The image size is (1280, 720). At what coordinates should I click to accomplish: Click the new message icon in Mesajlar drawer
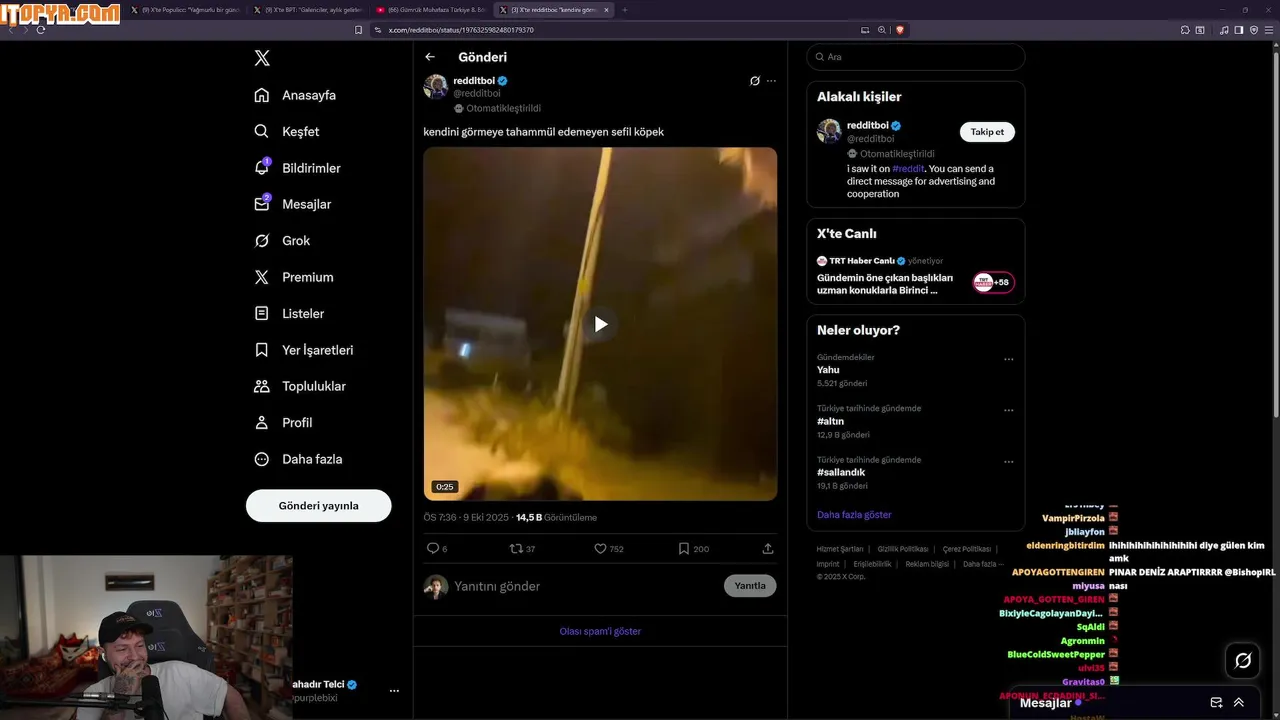[1216, 703]
